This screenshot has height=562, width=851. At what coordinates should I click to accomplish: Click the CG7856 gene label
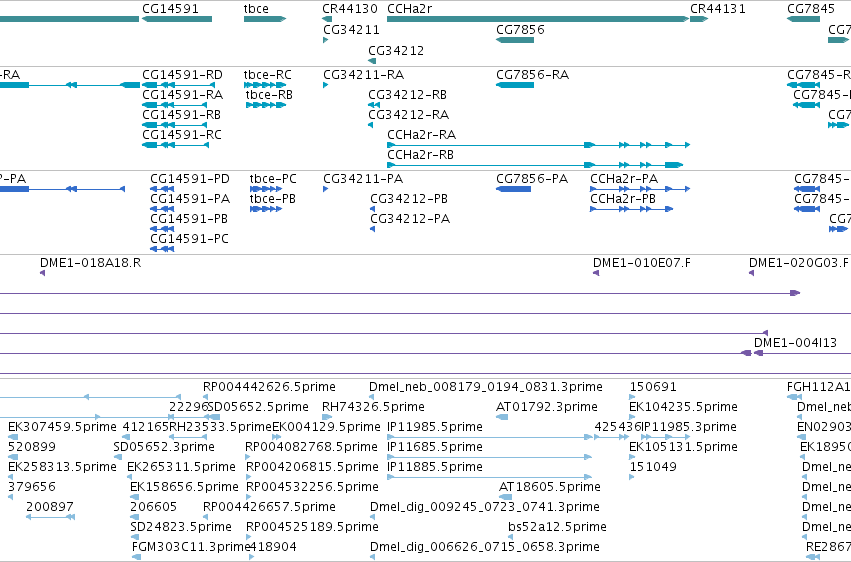click(520, 29)
